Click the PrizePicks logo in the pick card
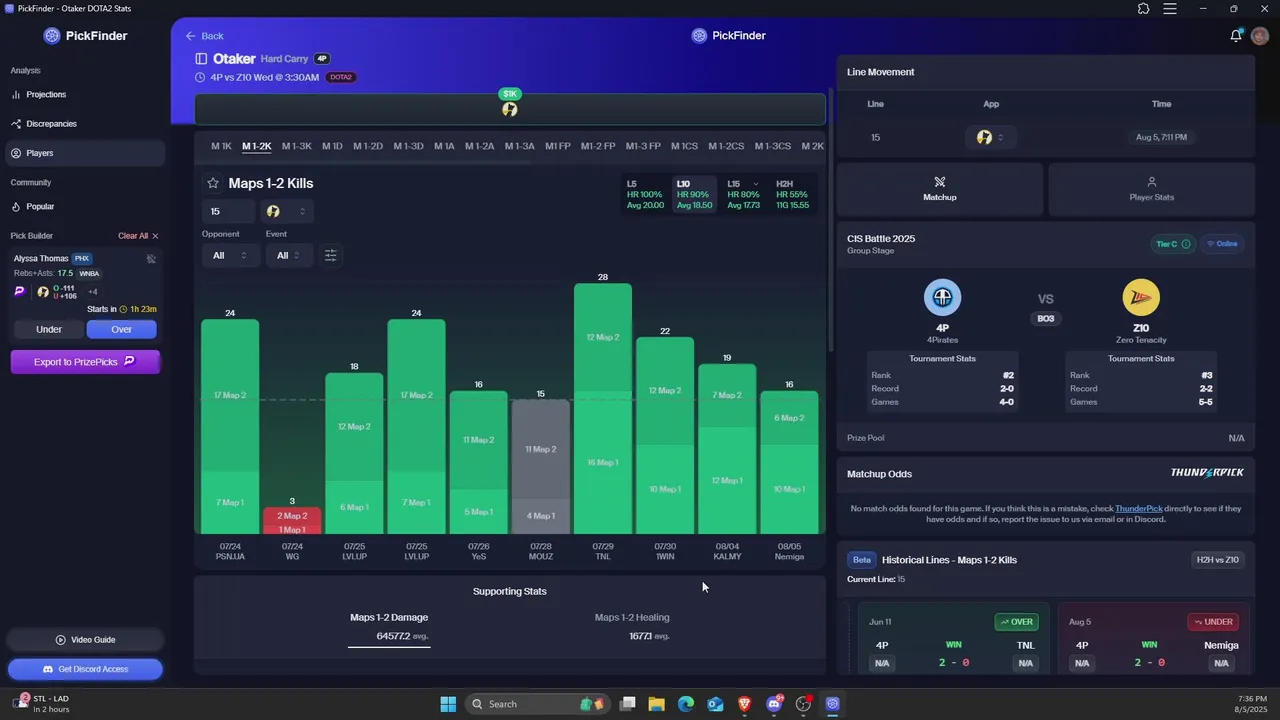 (x=19, y=292)
